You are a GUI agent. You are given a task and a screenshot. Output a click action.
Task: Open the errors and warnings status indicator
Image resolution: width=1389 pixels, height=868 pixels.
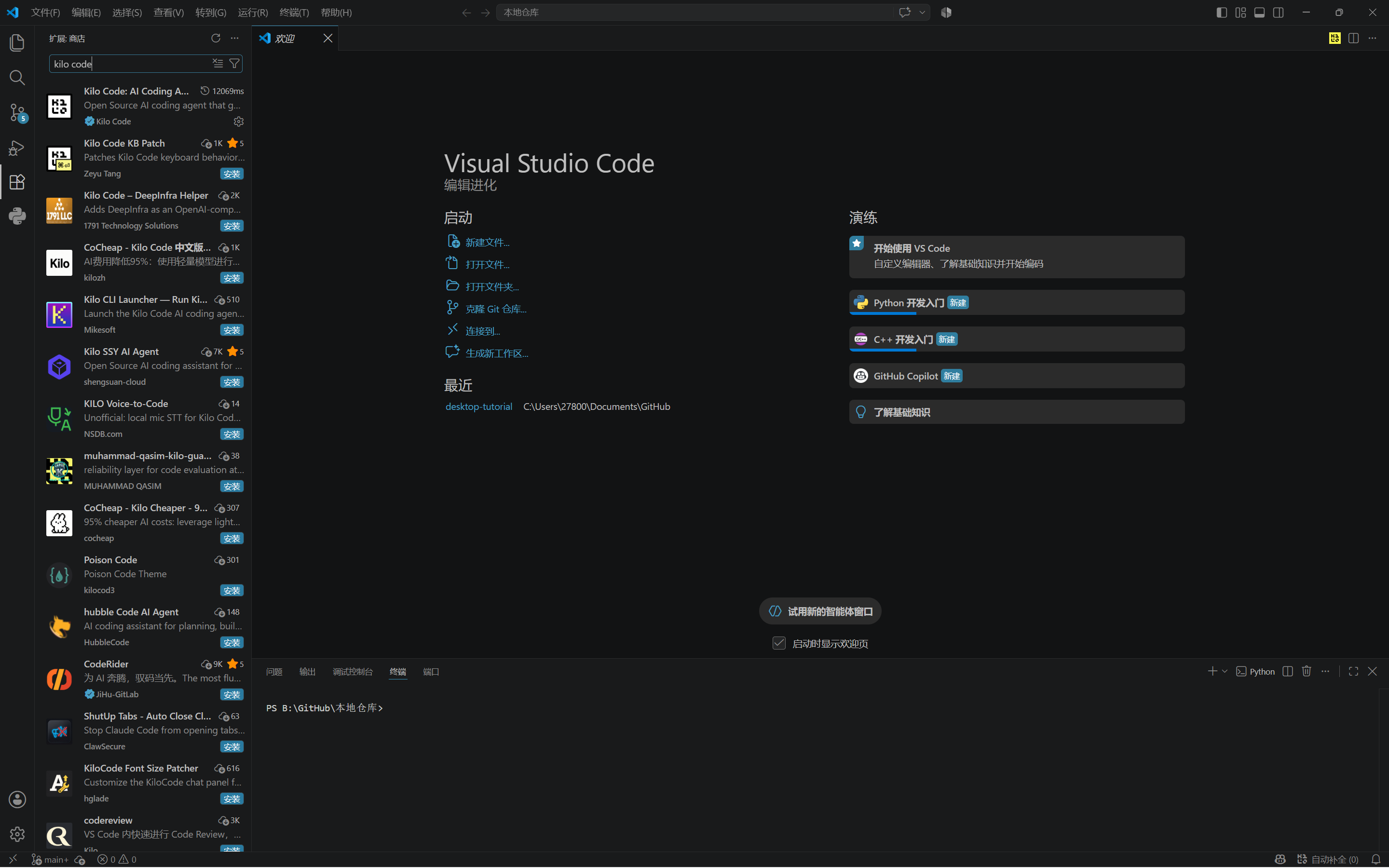pyautogui.click(x=117, y=859)
